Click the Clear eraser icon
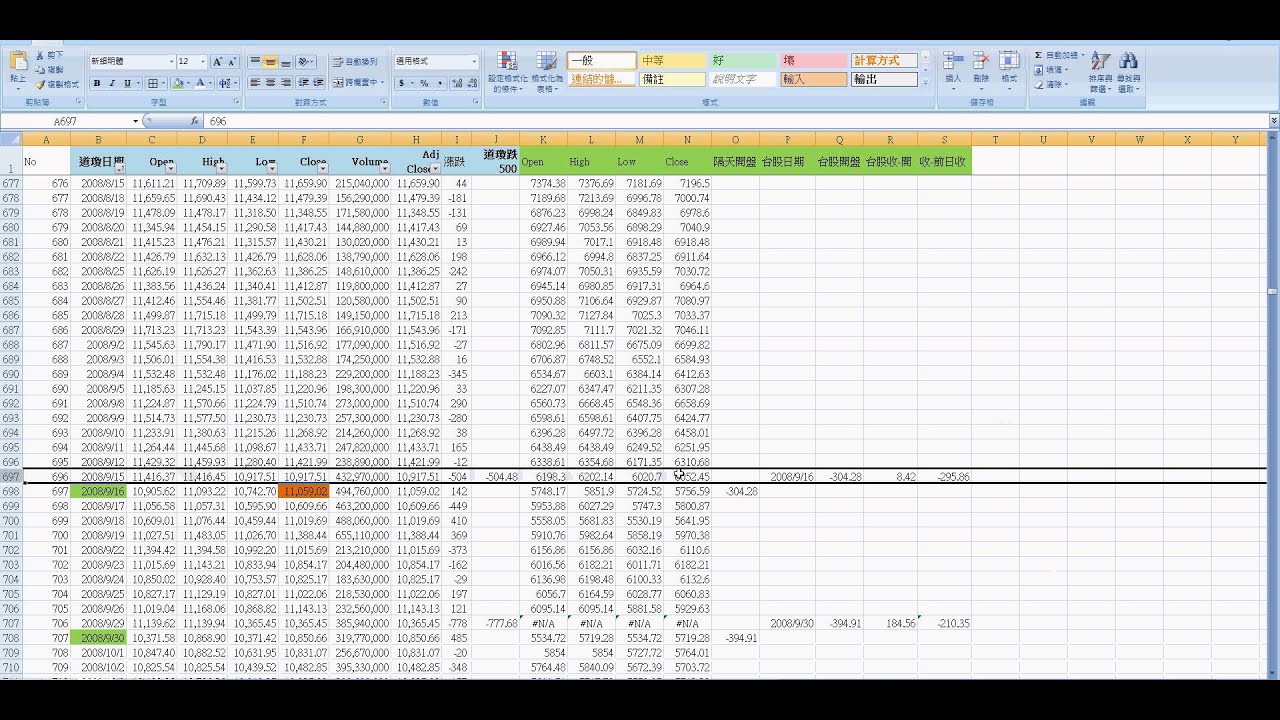This screenshot has width=1280, height=720. tap(1038, 85)
